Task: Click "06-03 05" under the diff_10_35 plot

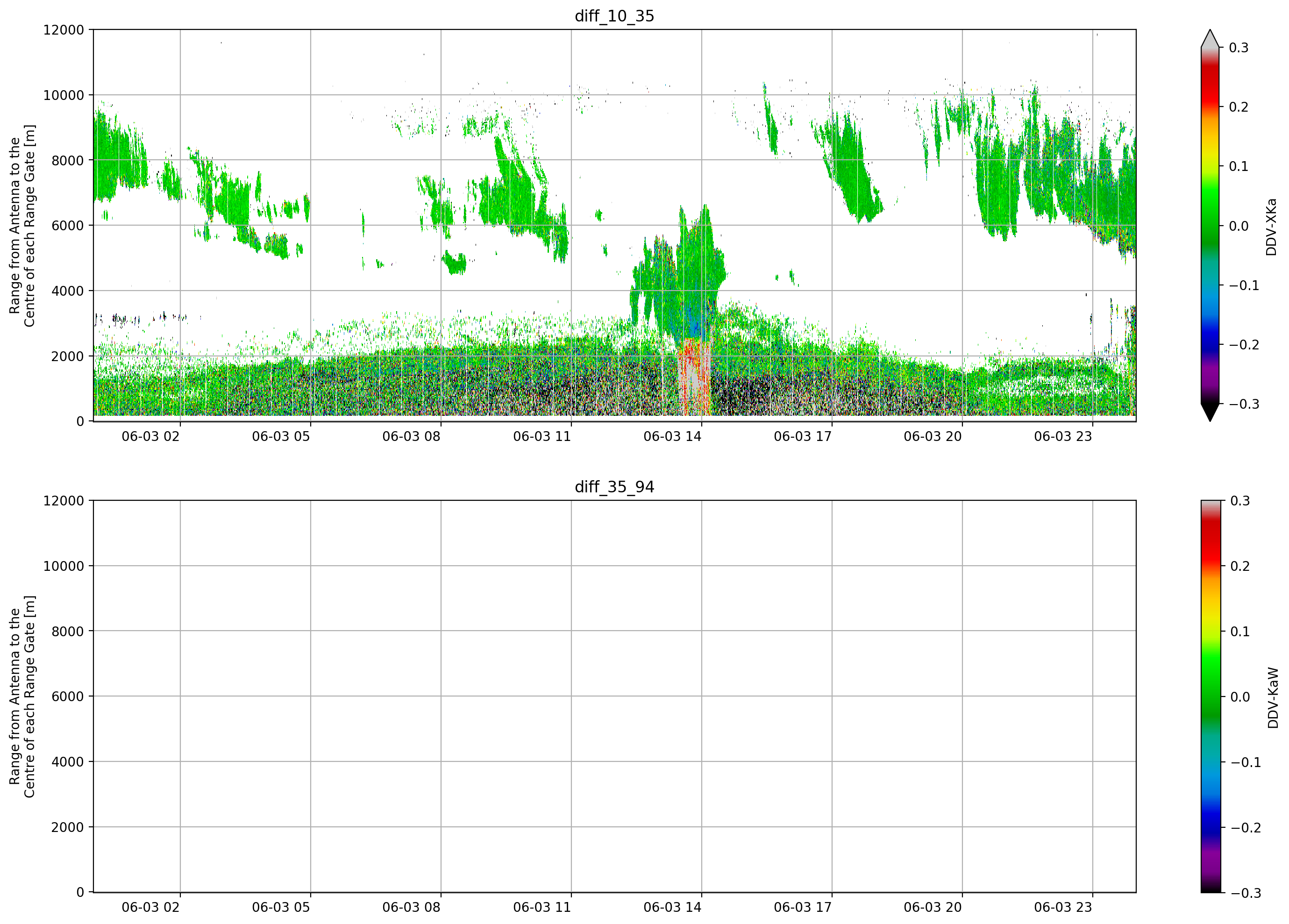Action: point(281,436)
